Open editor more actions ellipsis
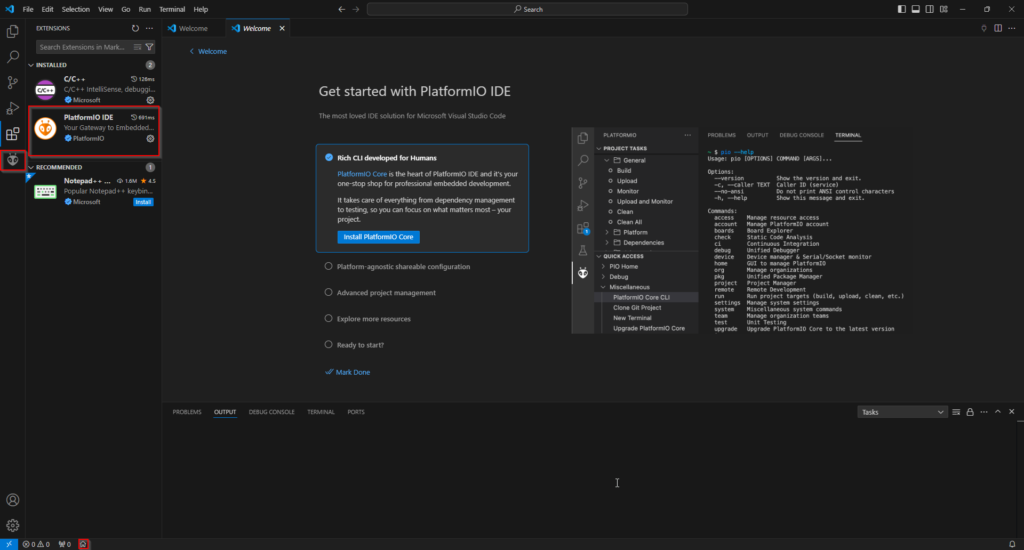This screenshot has height=550, width=1024. [1012, 28]
